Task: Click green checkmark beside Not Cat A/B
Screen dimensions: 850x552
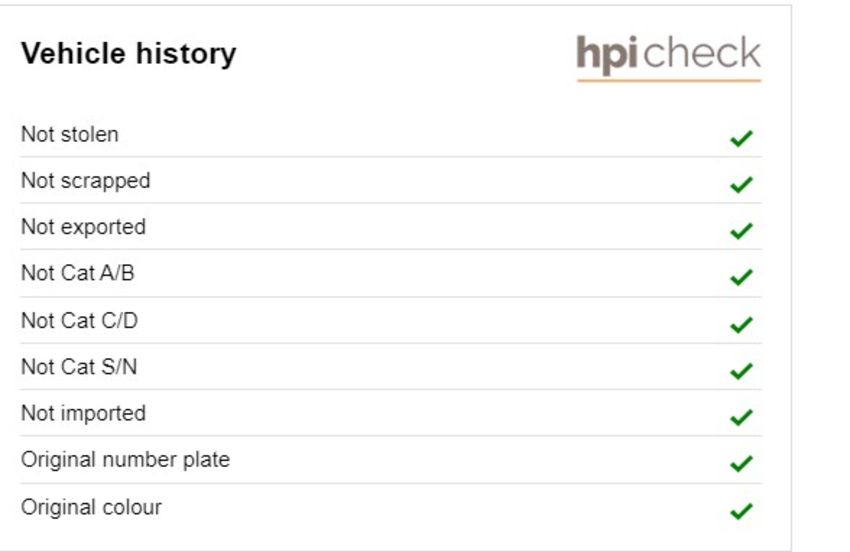Action: pyautogui.click(x=741, y=277)
